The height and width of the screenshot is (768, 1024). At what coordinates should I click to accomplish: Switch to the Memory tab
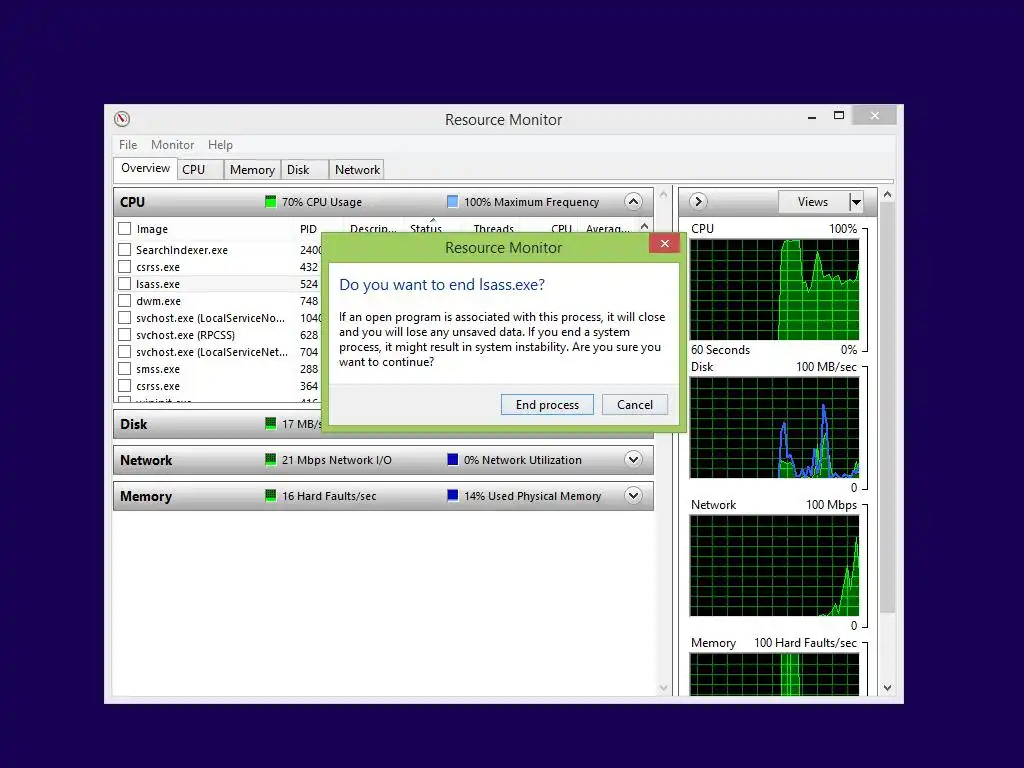252,170
